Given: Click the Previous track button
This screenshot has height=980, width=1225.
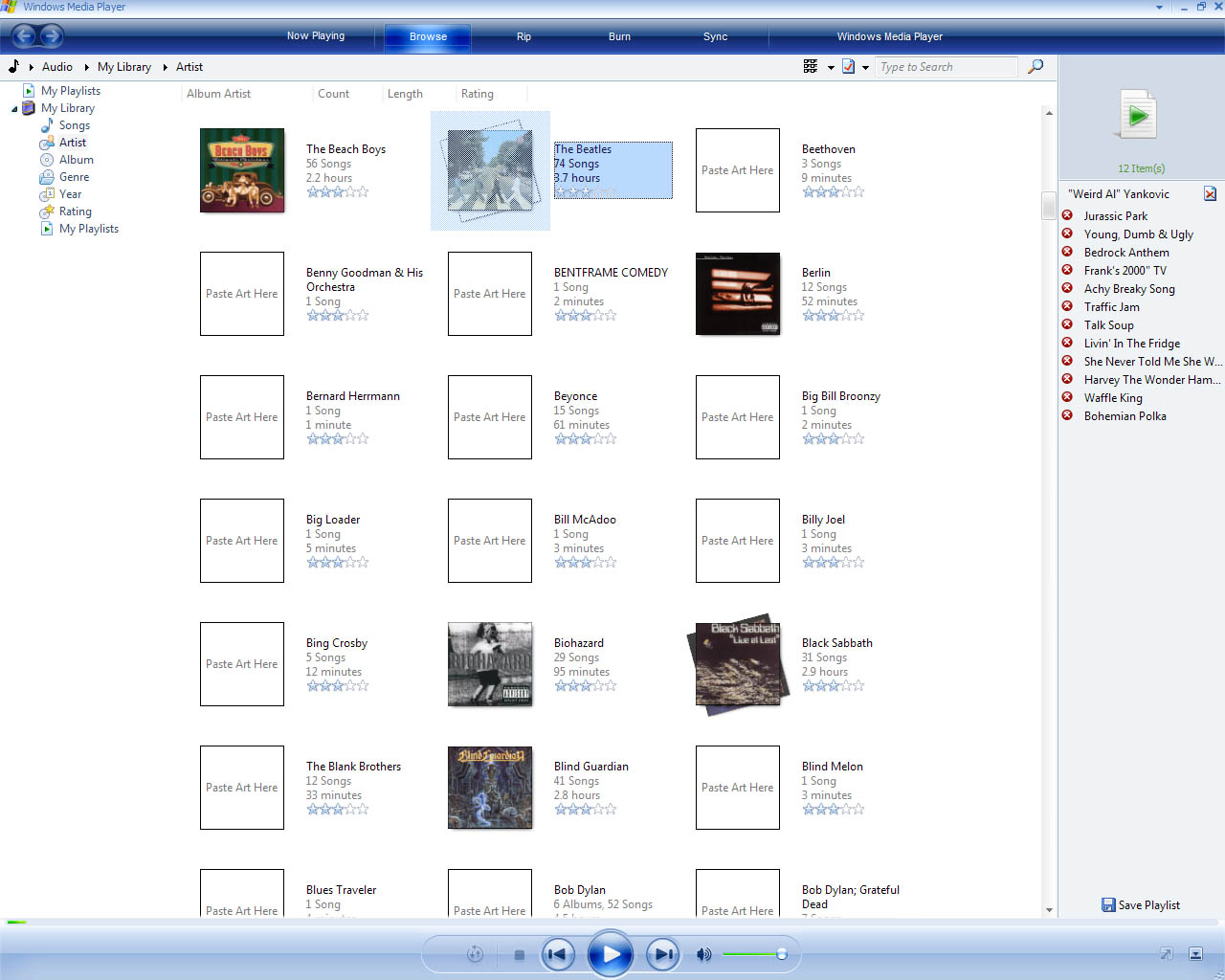Looking at the screenshot, I should (558, 954).
